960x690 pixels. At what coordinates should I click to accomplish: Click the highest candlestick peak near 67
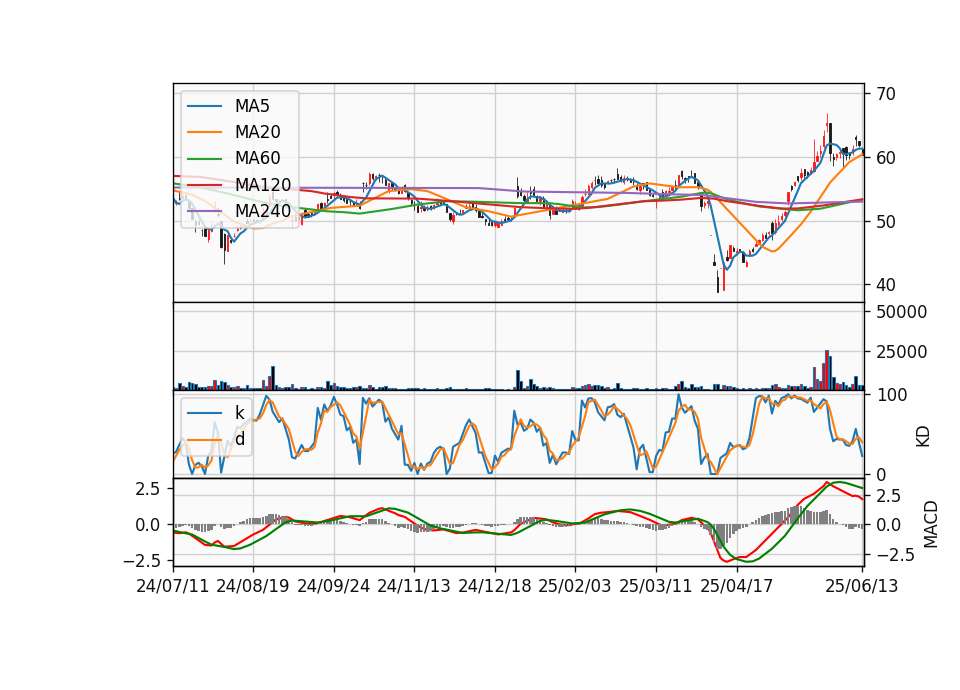(x=827, y=127)
